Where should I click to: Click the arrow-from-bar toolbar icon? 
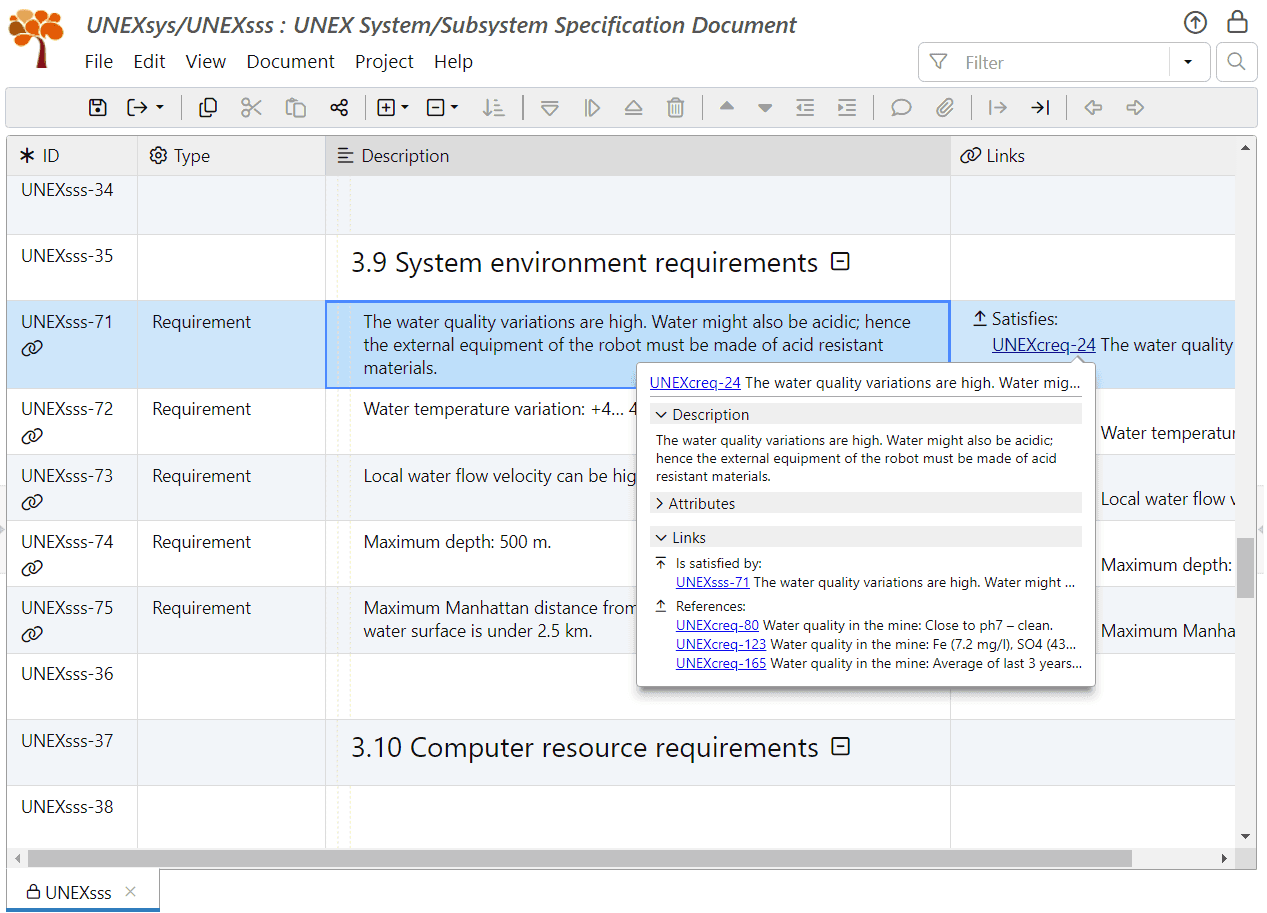pyautogui.click(x=997, y=108)
